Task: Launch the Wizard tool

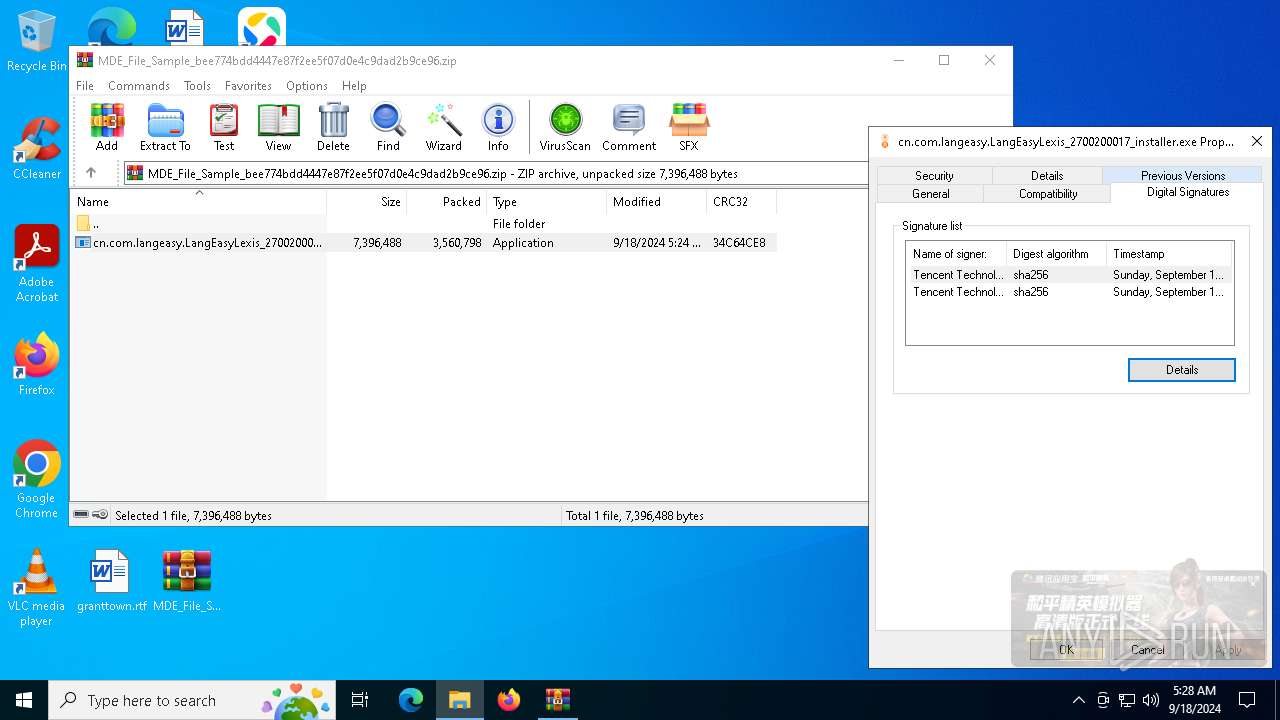Action: tap(444, 127)
